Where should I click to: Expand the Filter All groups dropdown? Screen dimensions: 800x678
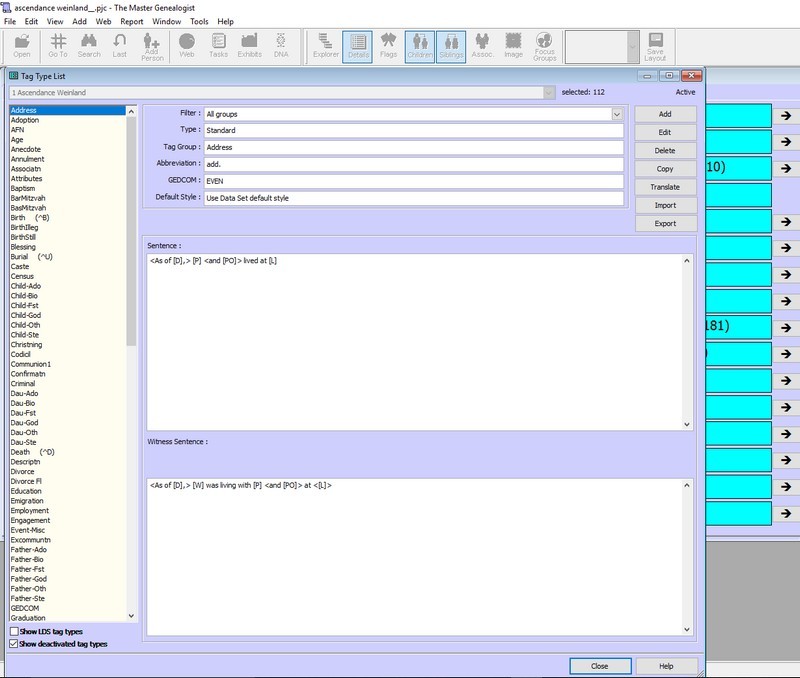617,114
